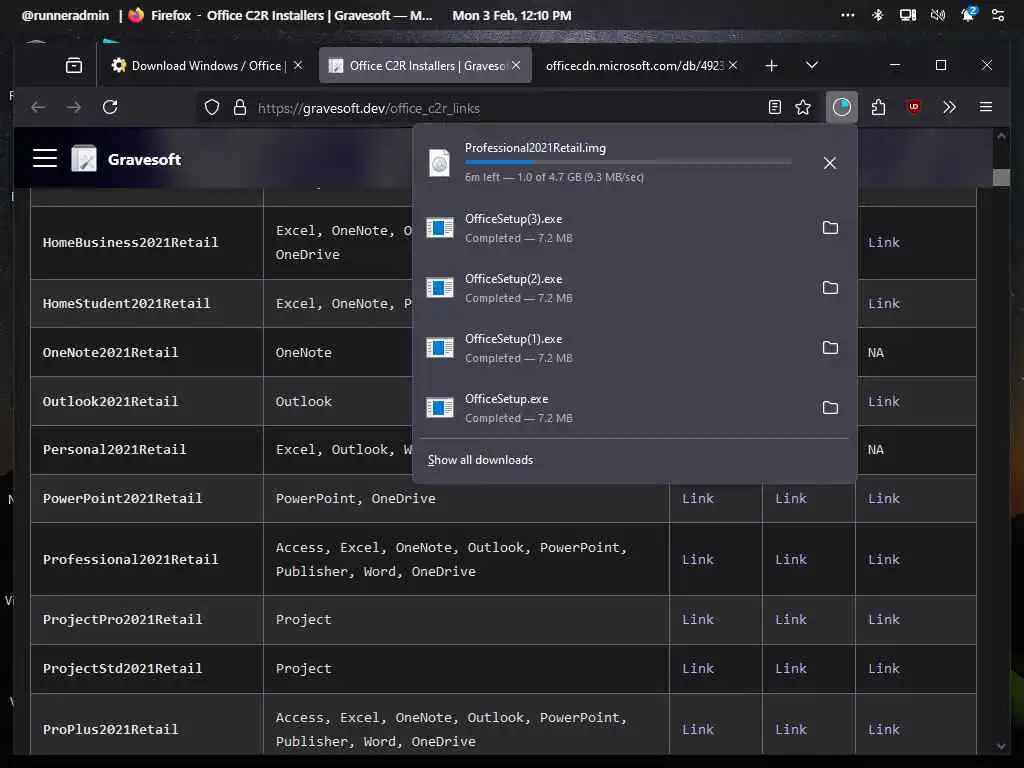Click the uBlock Origin extension icon
The image size is (1024, 768).
pos(914,106)
